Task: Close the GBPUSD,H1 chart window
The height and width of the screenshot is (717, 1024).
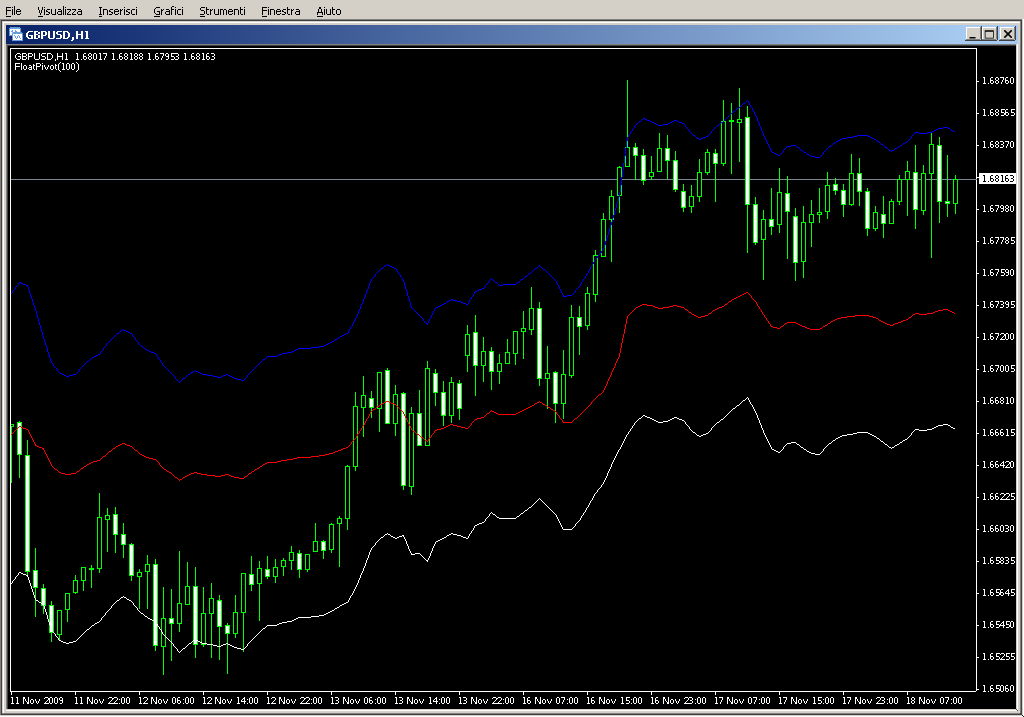Action: pyautogui.click(x=1008, y=34)
